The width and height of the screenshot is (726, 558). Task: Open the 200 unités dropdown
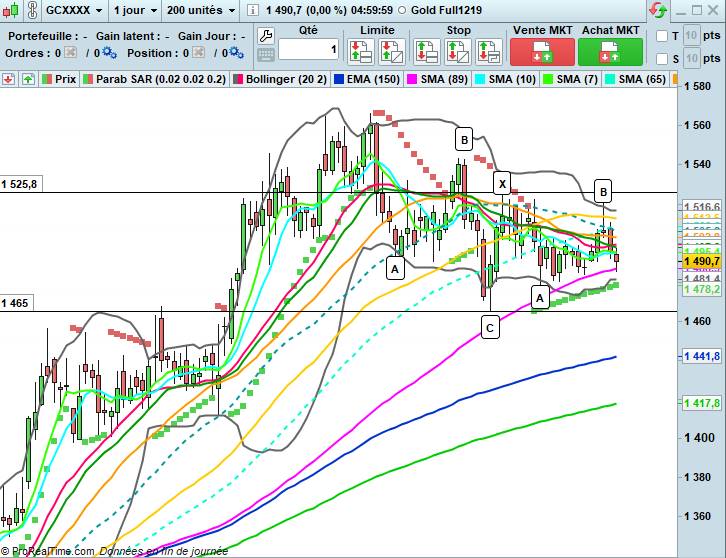[x=200, y=10]
